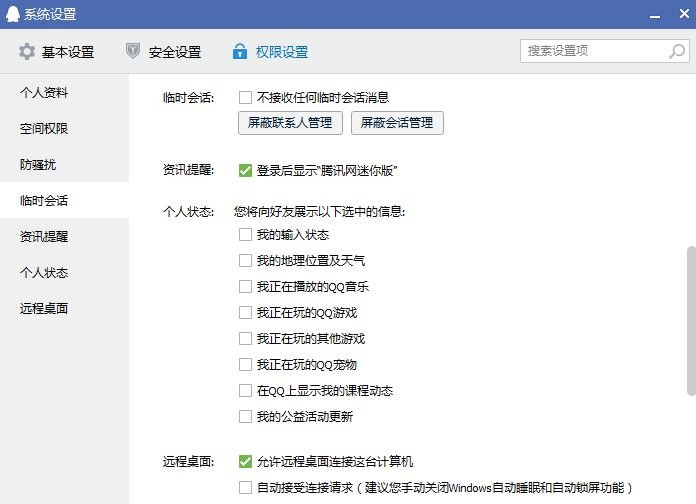Select 临时会话 in the sidebar

coord(64,200)
